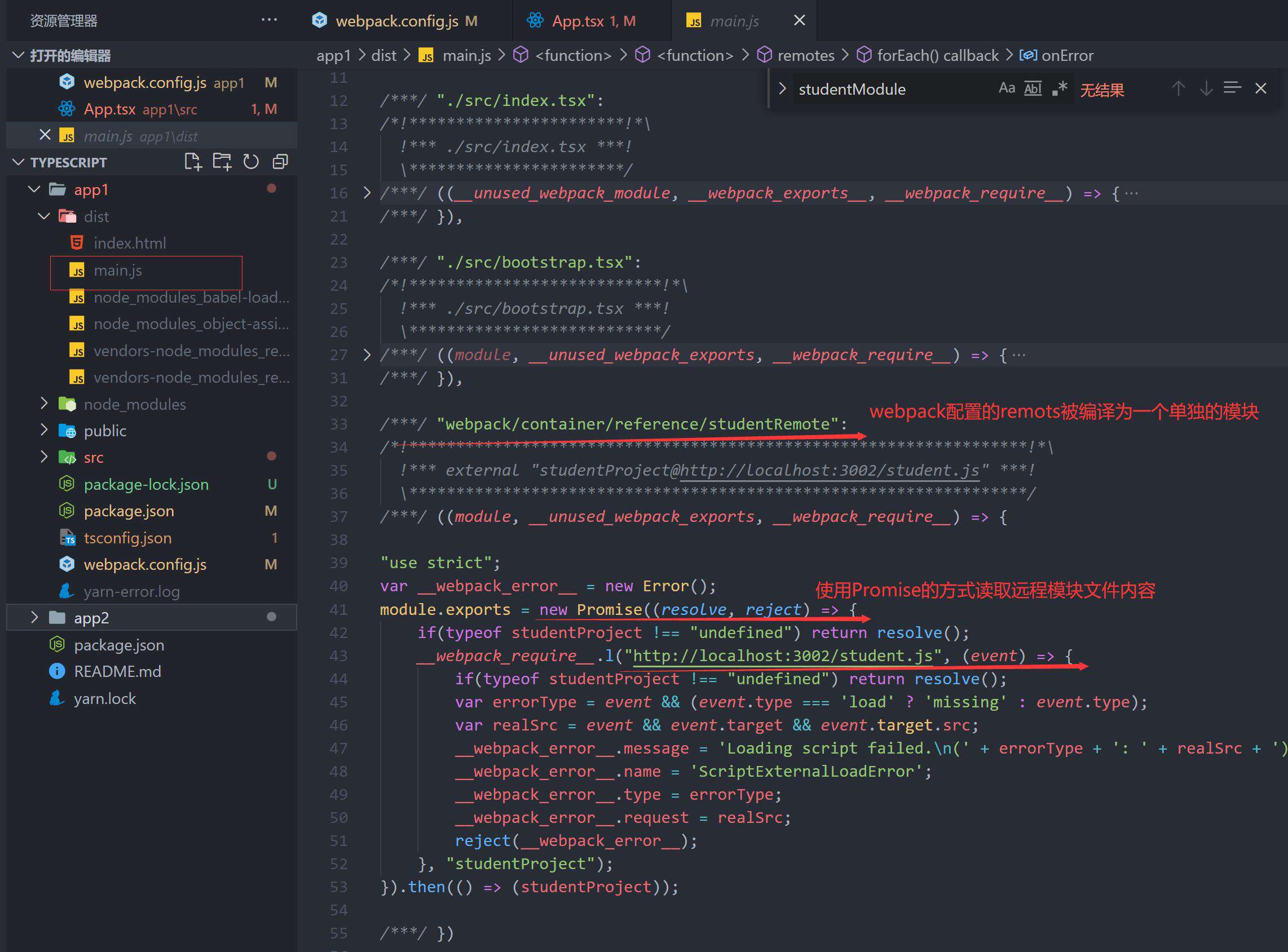Expand folded code at line 27
Screen dimensions: 1288x952
tap(367, 355)
